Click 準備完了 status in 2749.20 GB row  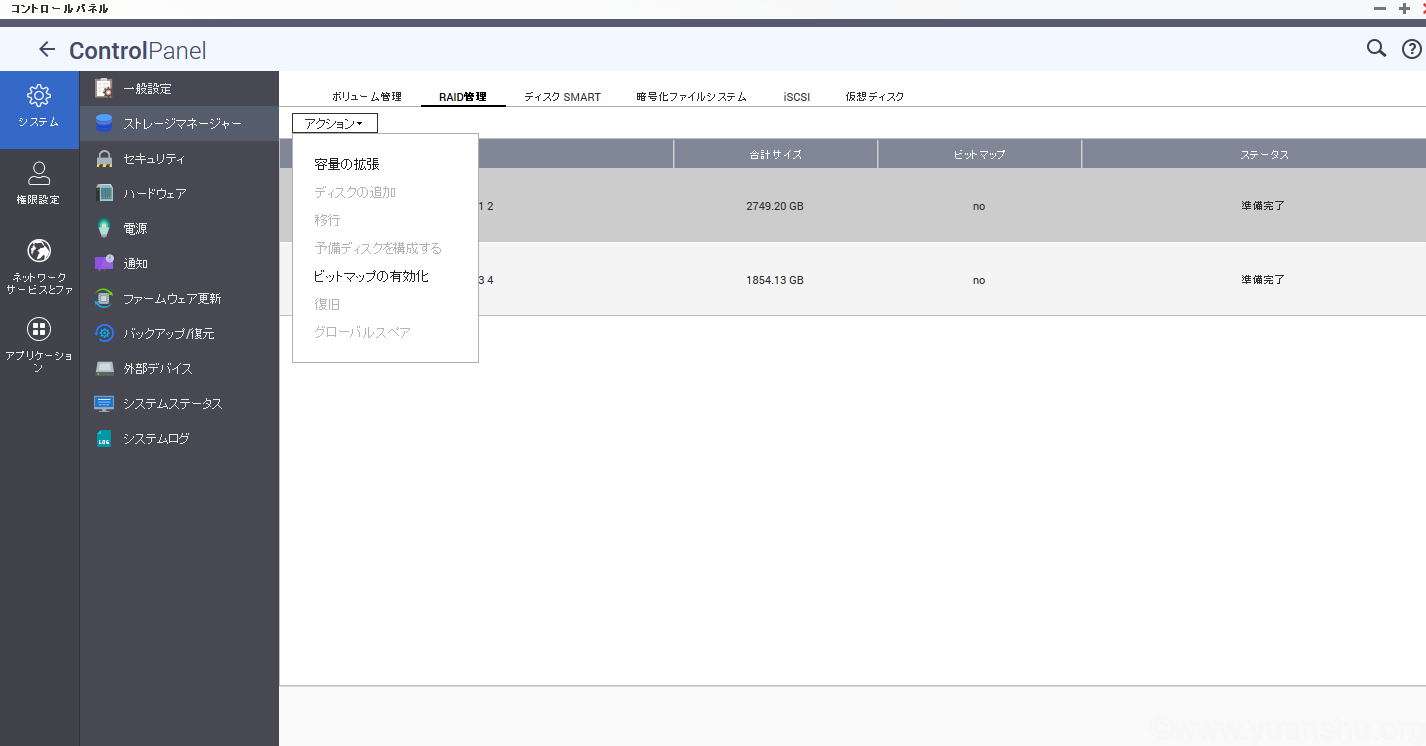click(x=1263, y=206)
